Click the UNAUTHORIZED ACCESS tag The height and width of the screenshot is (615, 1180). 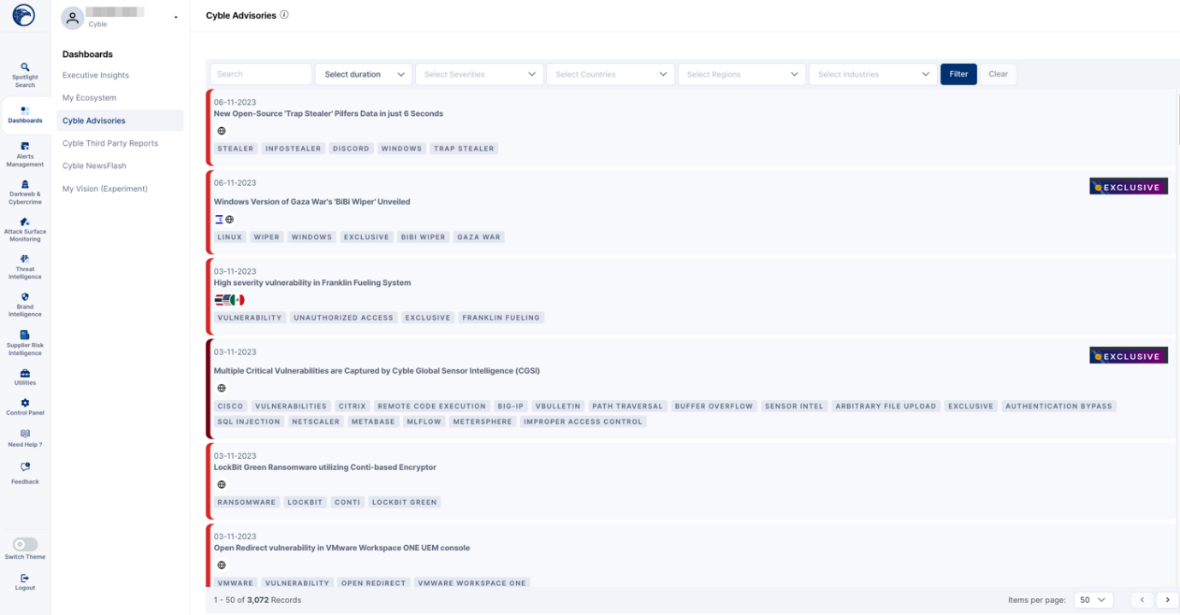(343, 318)
